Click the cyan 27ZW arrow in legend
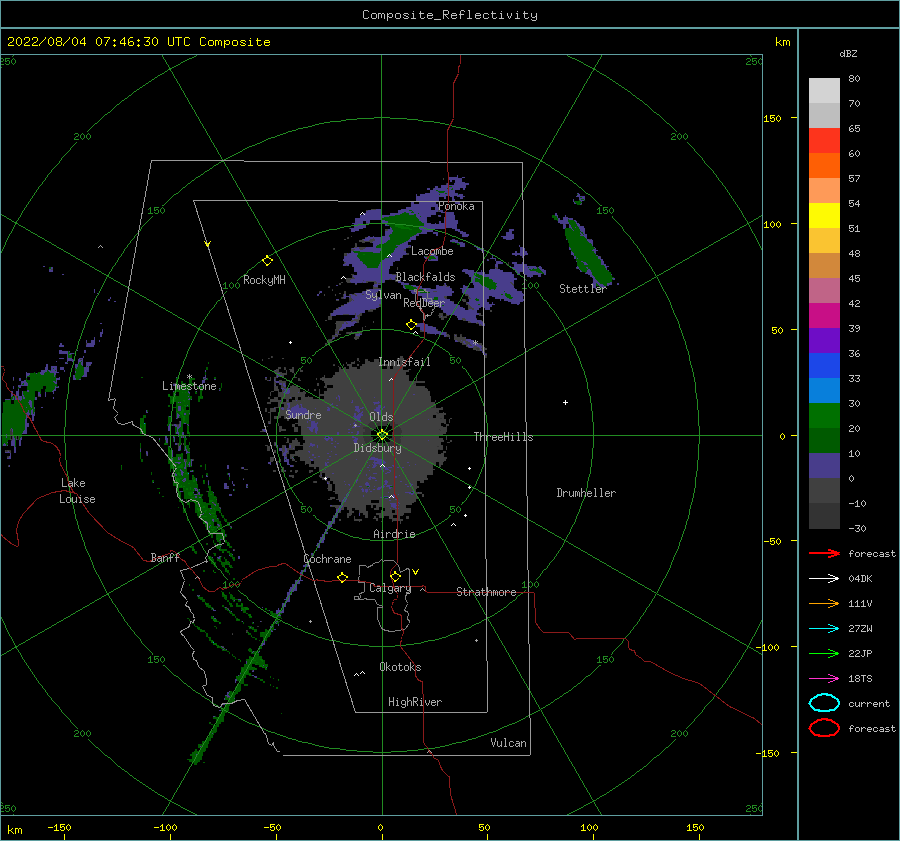This screenshot has height=841, width=900. click(824, 629)
